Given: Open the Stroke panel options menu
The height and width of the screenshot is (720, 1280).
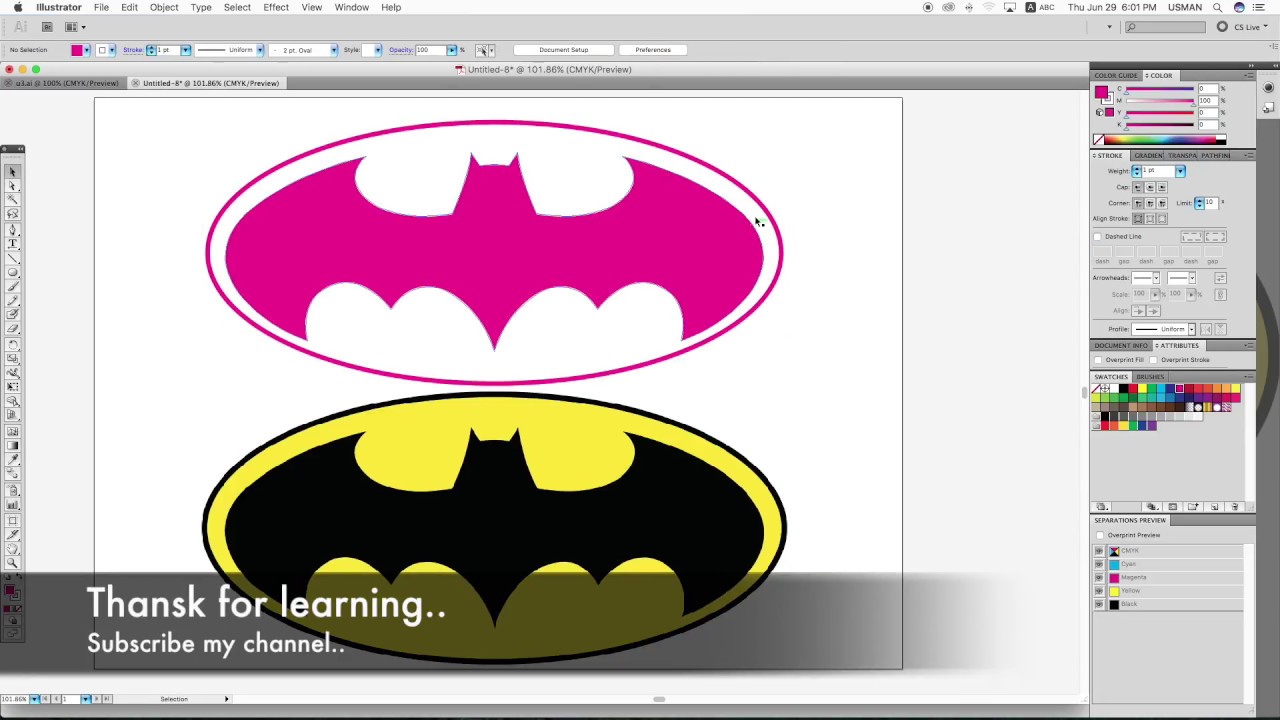Looking at the screenshot, I should pyautogui.click(x=1249, y=156).
